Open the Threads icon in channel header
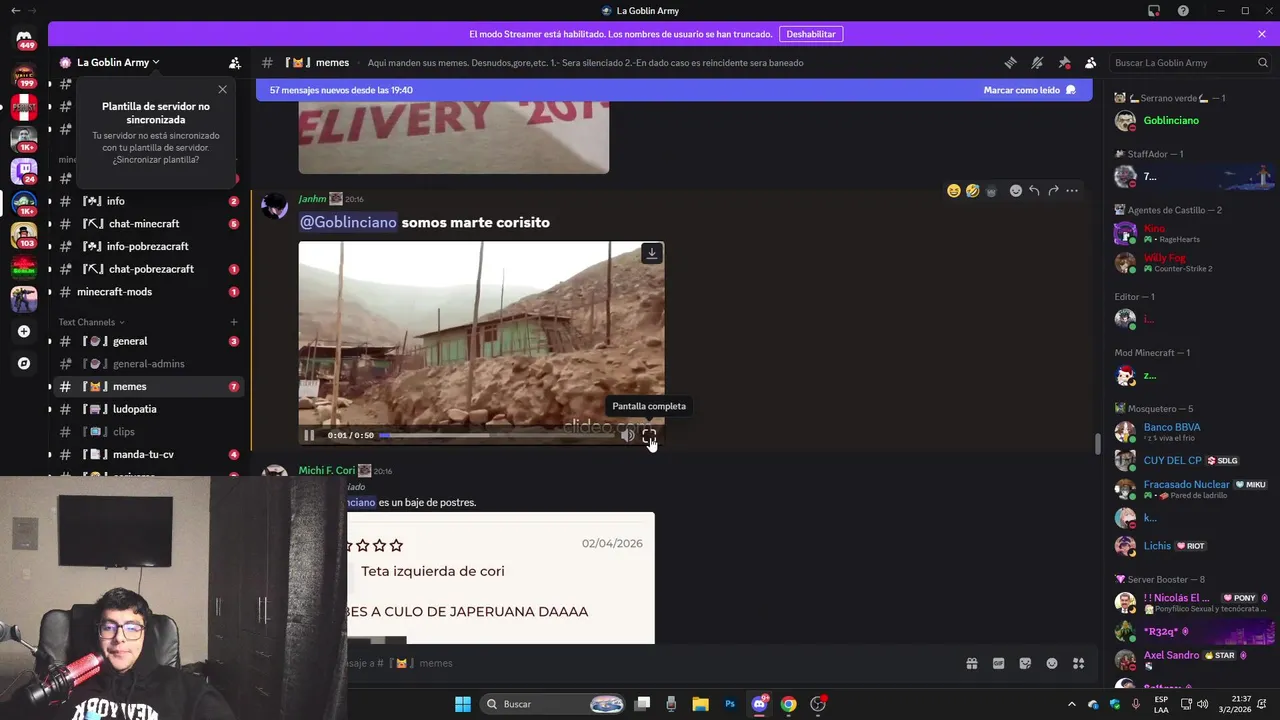The height and width of the screenshot is (720, 1280). pos(1010,62)
